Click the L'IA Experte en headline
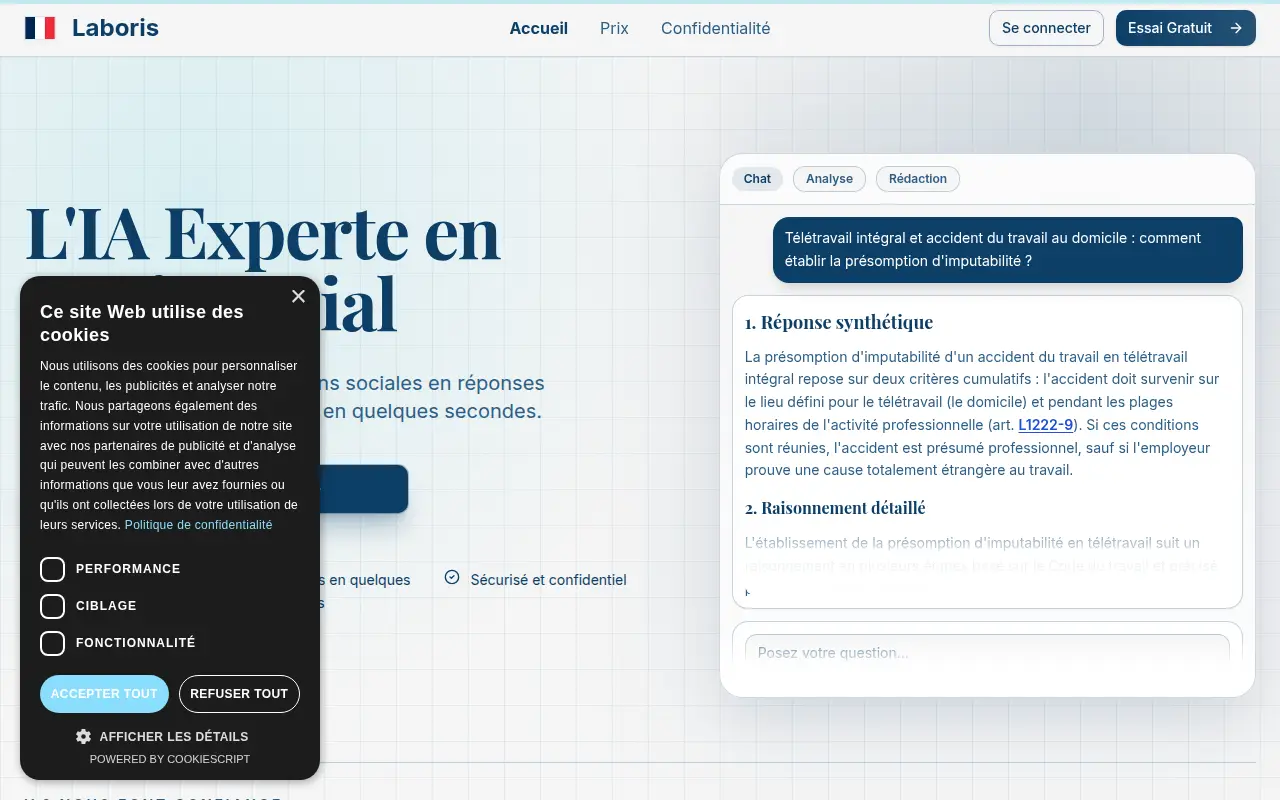Image resolution: width=1280 pixels, height=800 pixels. (x=262, y=233)
